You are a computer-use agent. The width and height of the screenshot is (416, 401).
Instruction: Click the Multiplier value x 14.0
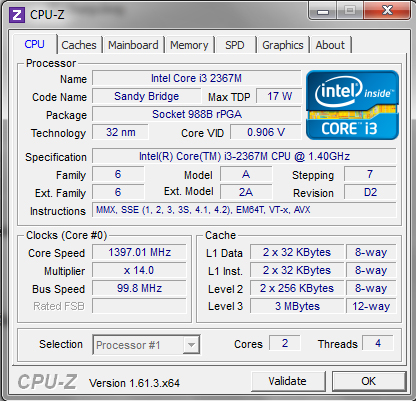click(139, 270)
